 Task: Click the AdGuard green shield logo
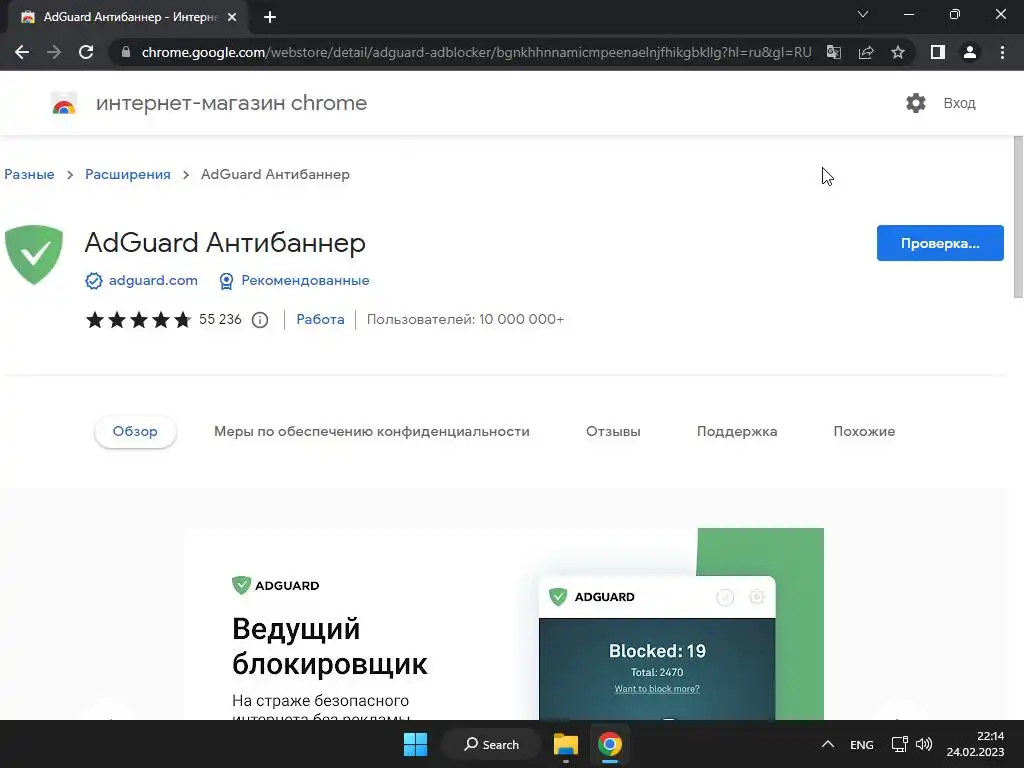pyautogui.click(x=34, y=254)
